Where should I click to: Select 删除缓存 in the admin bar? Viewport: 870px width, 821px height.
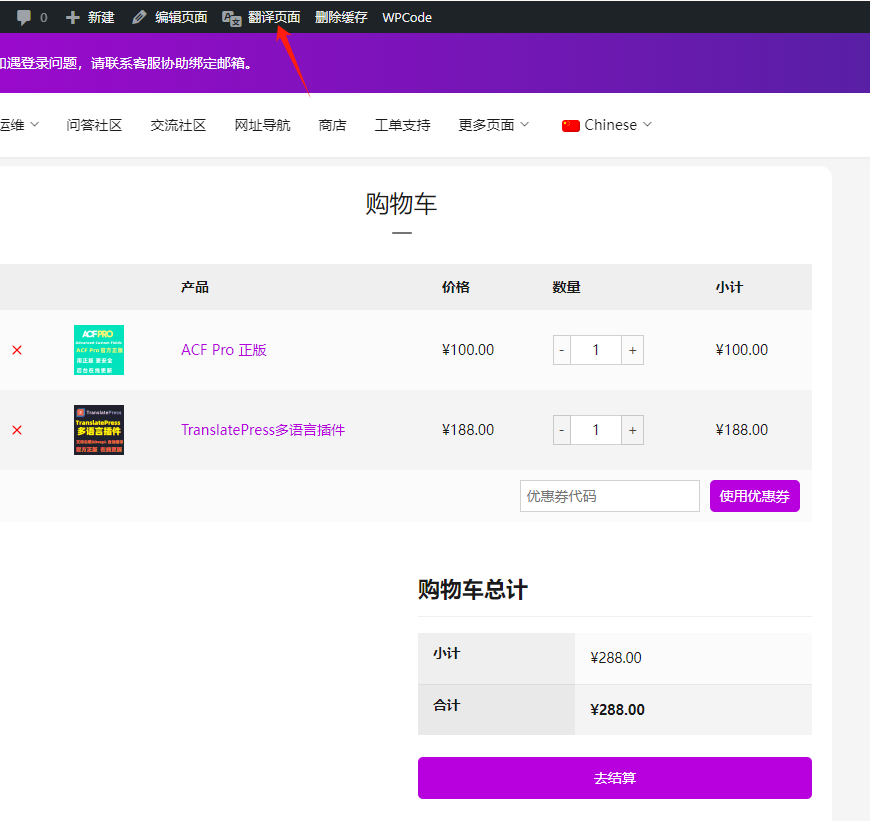pyautogui.click(x=341, y=16)
